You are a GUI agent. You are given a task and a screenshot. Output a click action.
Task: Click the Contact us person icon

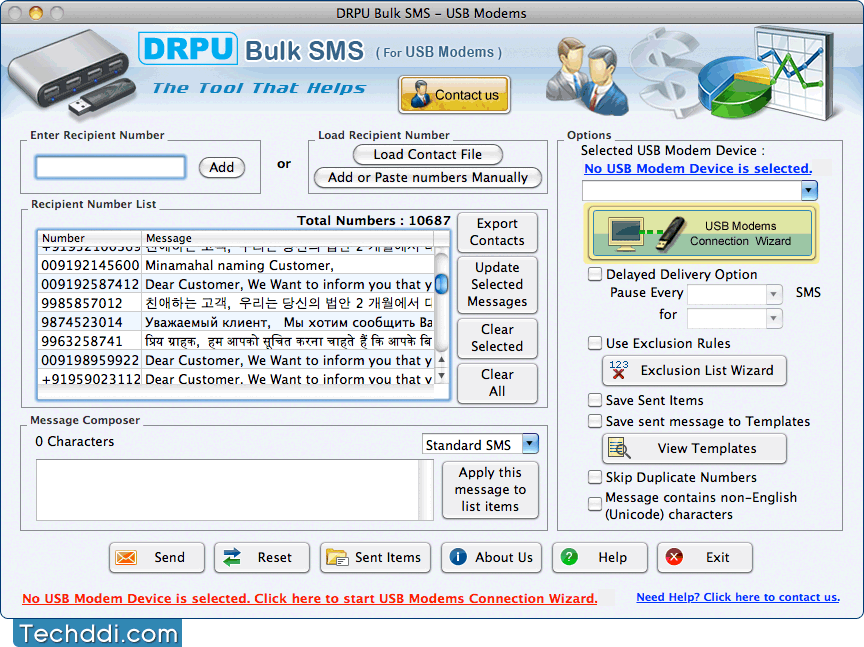[x=420, y=95]
